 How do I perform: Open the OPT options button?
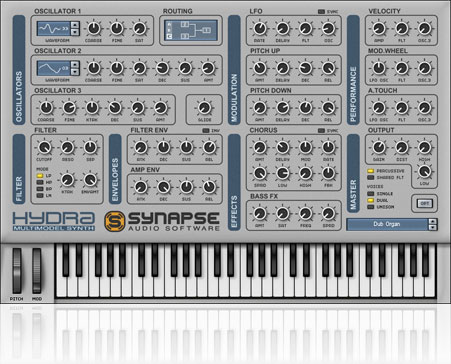(x=425, y=203)
